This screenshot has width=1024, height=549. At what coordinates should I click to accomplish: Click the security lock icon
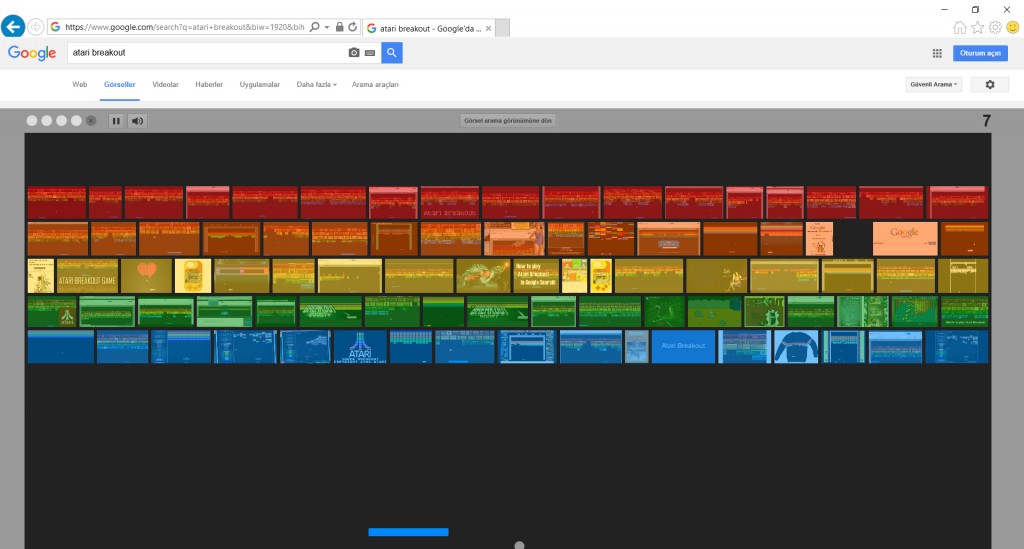click(340, 27)
